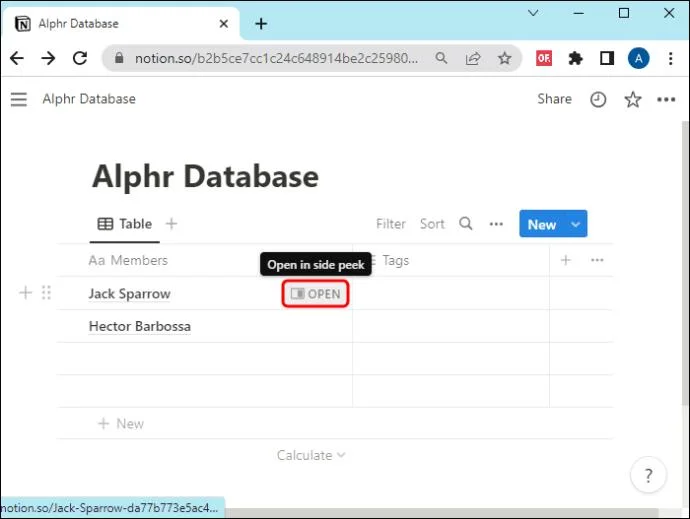Screen dimensions: 690x519
Task: Click the address bar URL text
Action: pos(276,58)
